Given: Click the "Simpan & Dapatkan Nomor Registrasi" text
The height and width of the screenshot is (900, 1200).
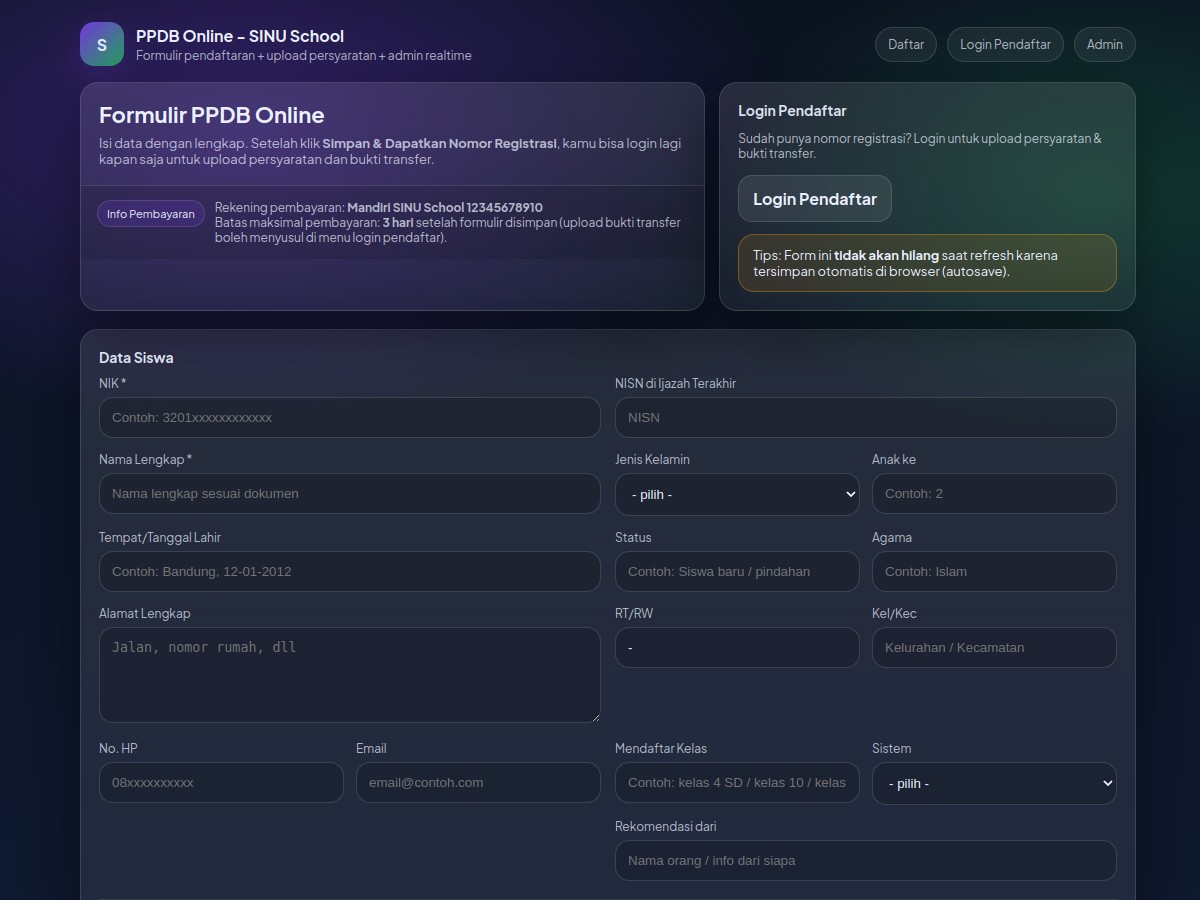Looking at the screenshot, I should [x=440, y=143].
